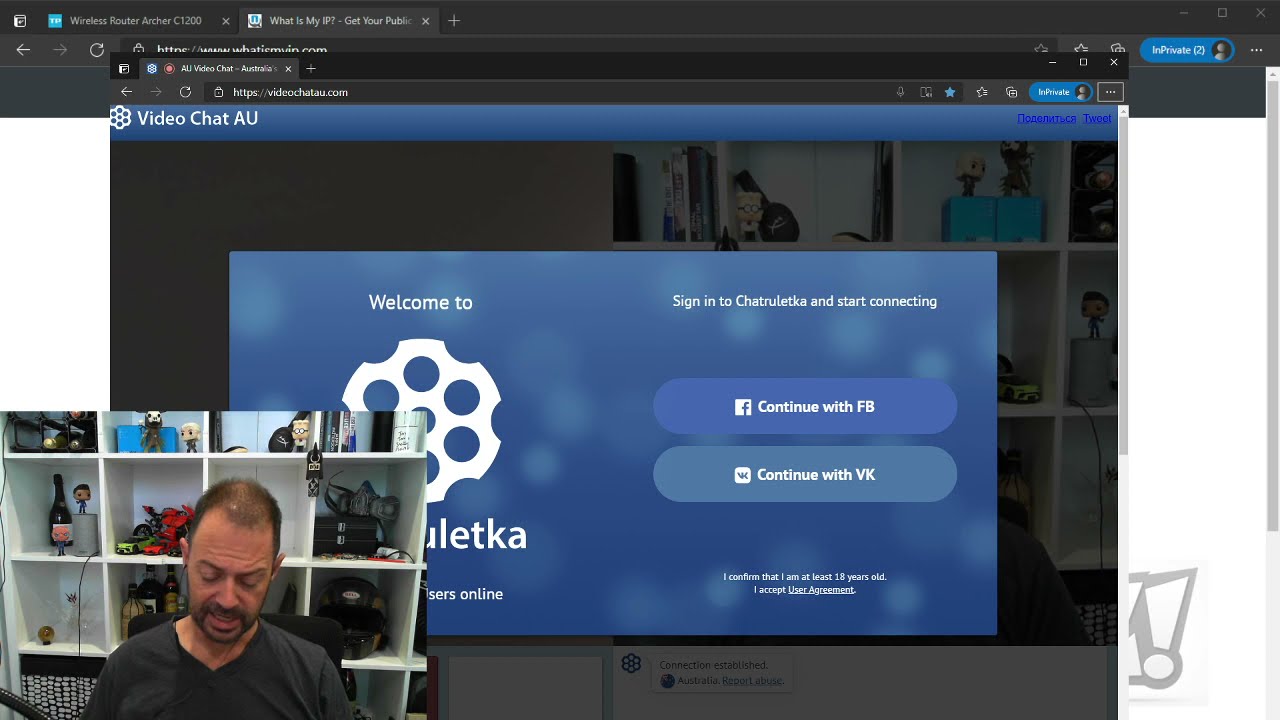
Task: Click InPrivate (2) button in background window
Action: pos(1187,50)
